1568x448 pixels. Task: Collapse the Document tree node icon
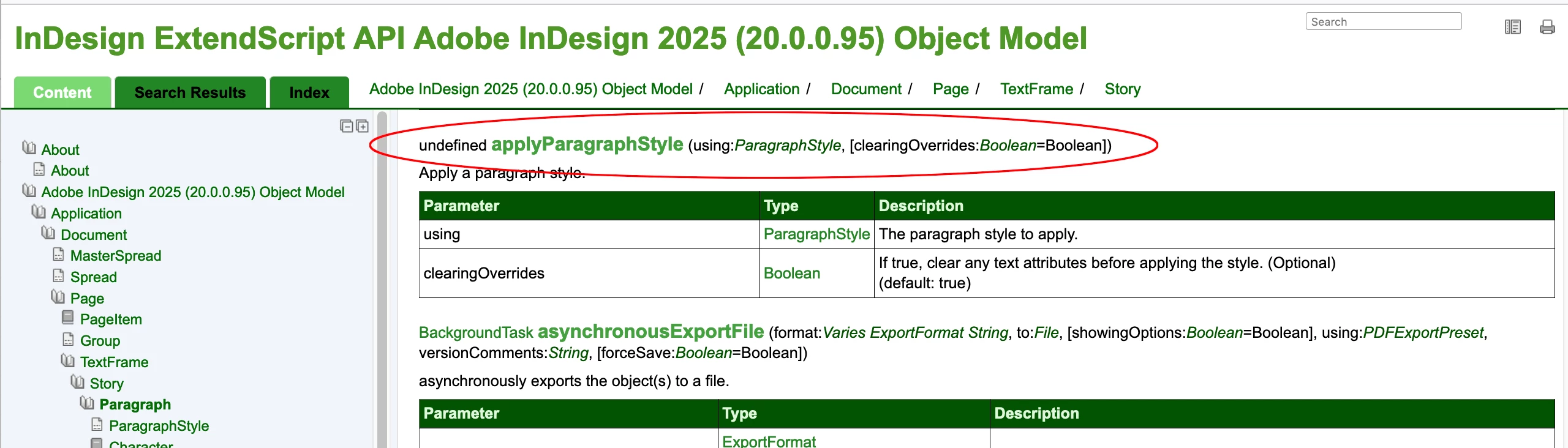(48, 233)
